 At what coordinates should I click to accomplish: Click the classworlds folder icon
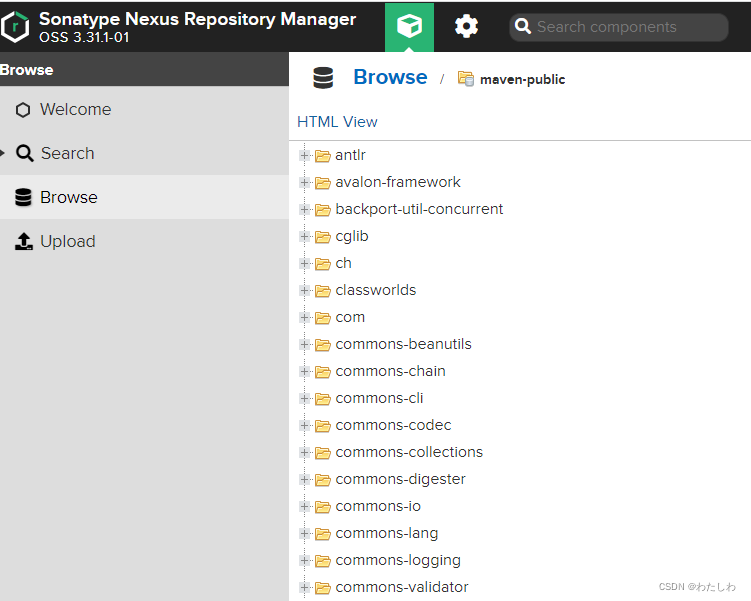pos(323,291)
